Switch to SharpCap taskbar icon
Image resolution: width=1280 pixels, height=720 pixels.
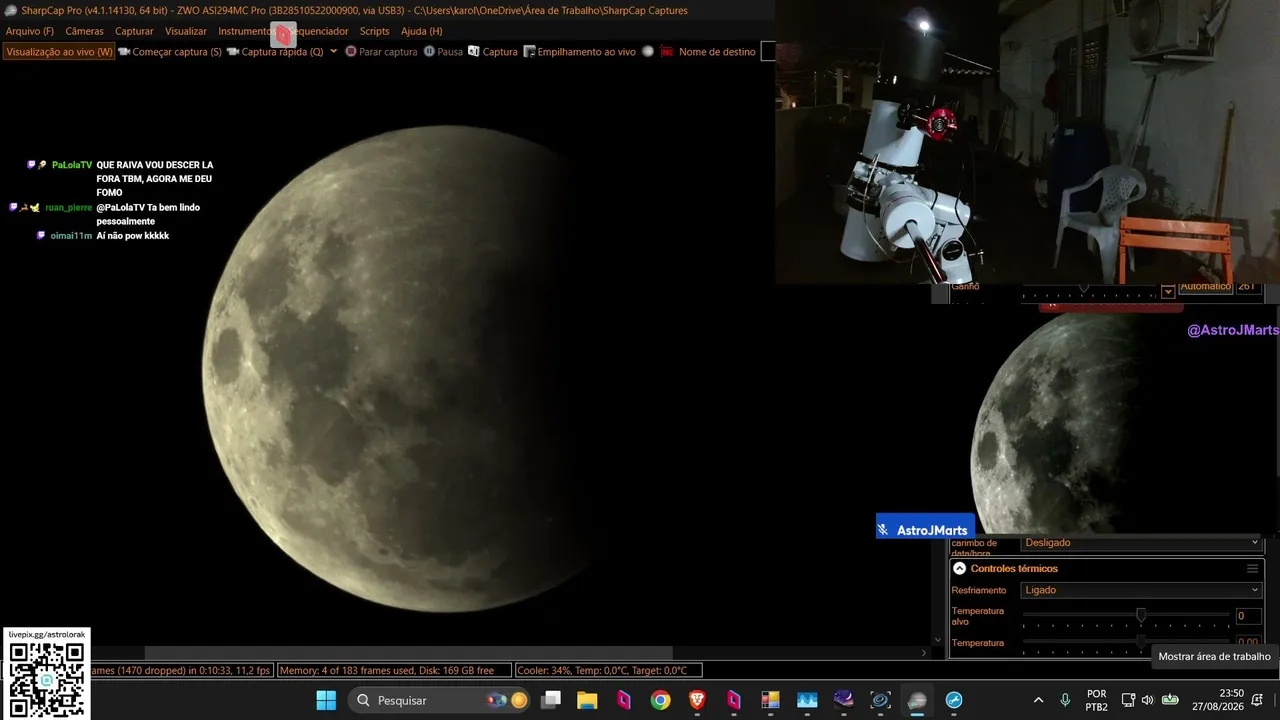point(917,700)
